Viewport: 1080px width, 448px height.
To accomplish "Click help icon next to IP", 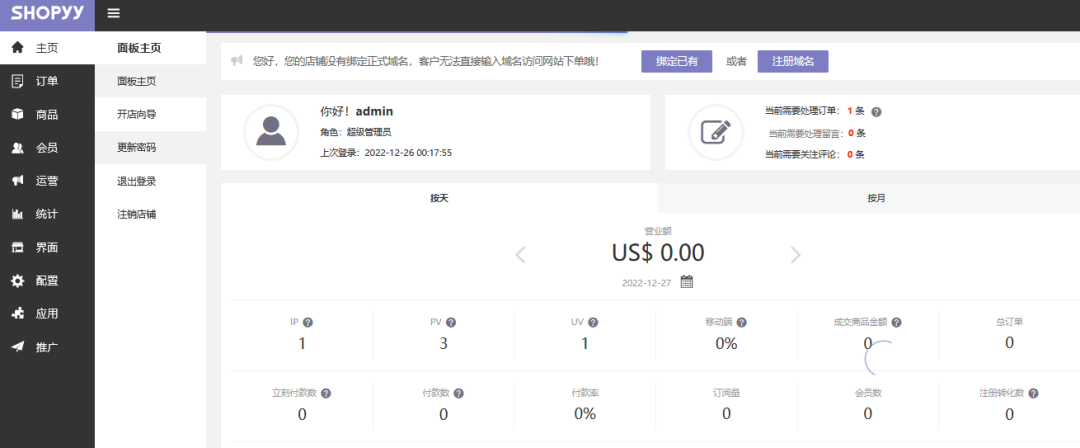I will [x=308, y=322].
